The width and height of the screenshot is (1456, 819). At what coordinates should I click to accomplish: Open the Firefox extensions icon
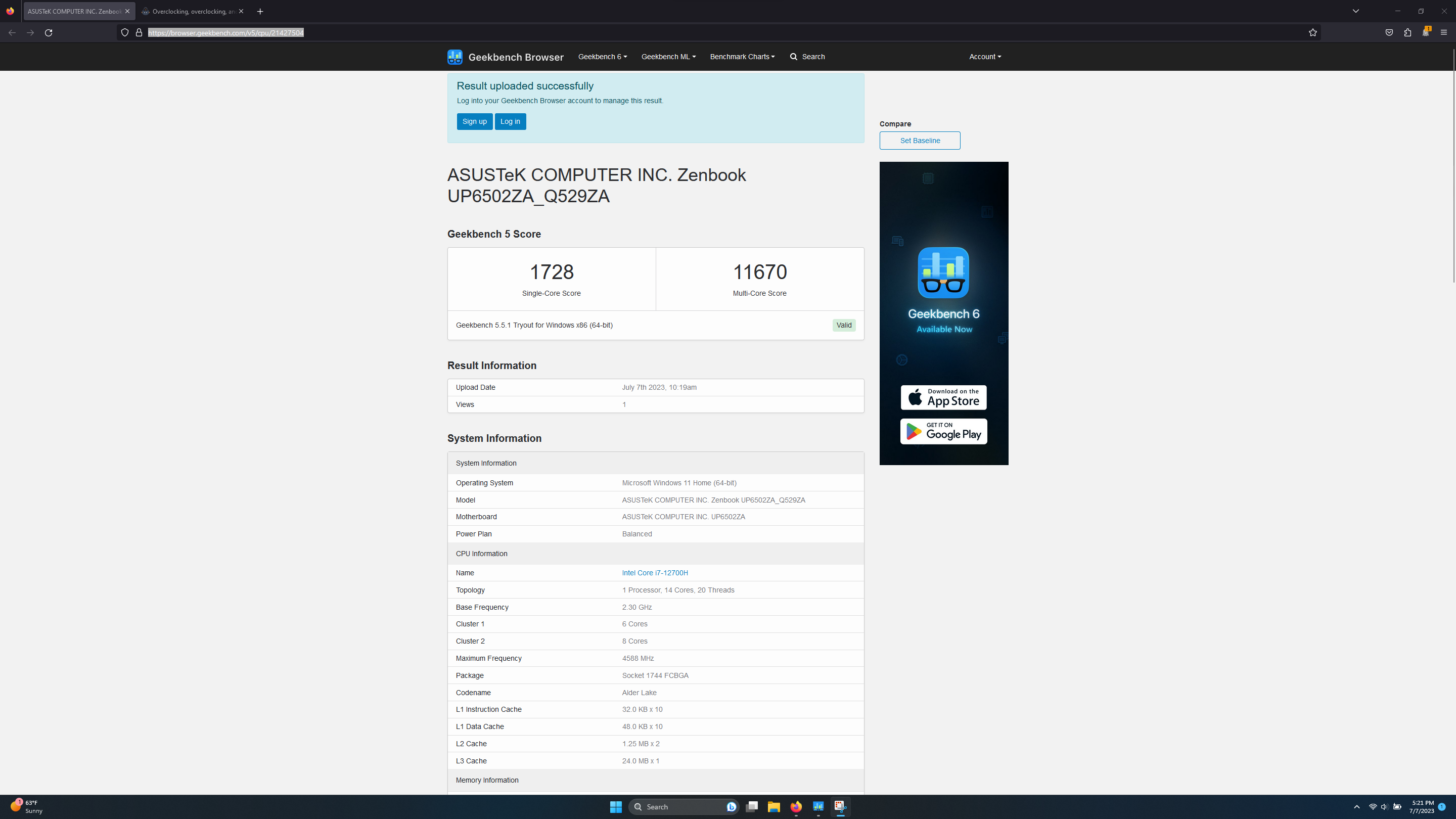click(x=1407, y=33)
